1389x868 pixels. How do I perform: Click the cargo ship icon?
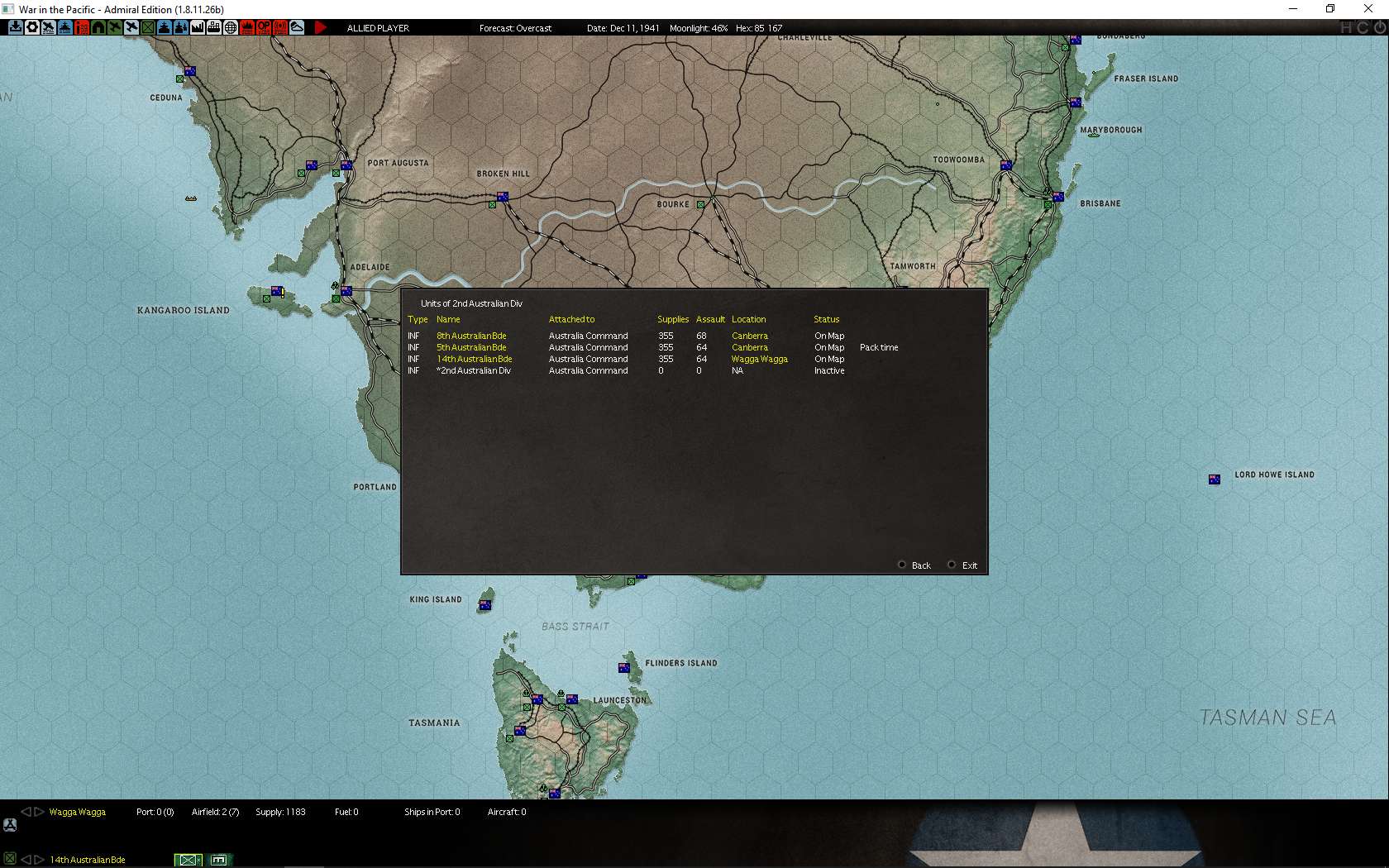[x=214, y=27]
